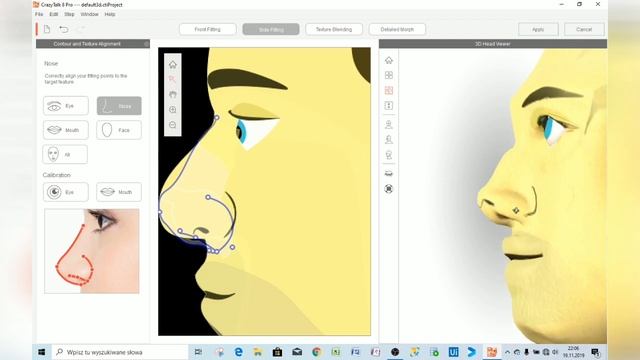Click the greyed-out redo arrow

[81, 29]
